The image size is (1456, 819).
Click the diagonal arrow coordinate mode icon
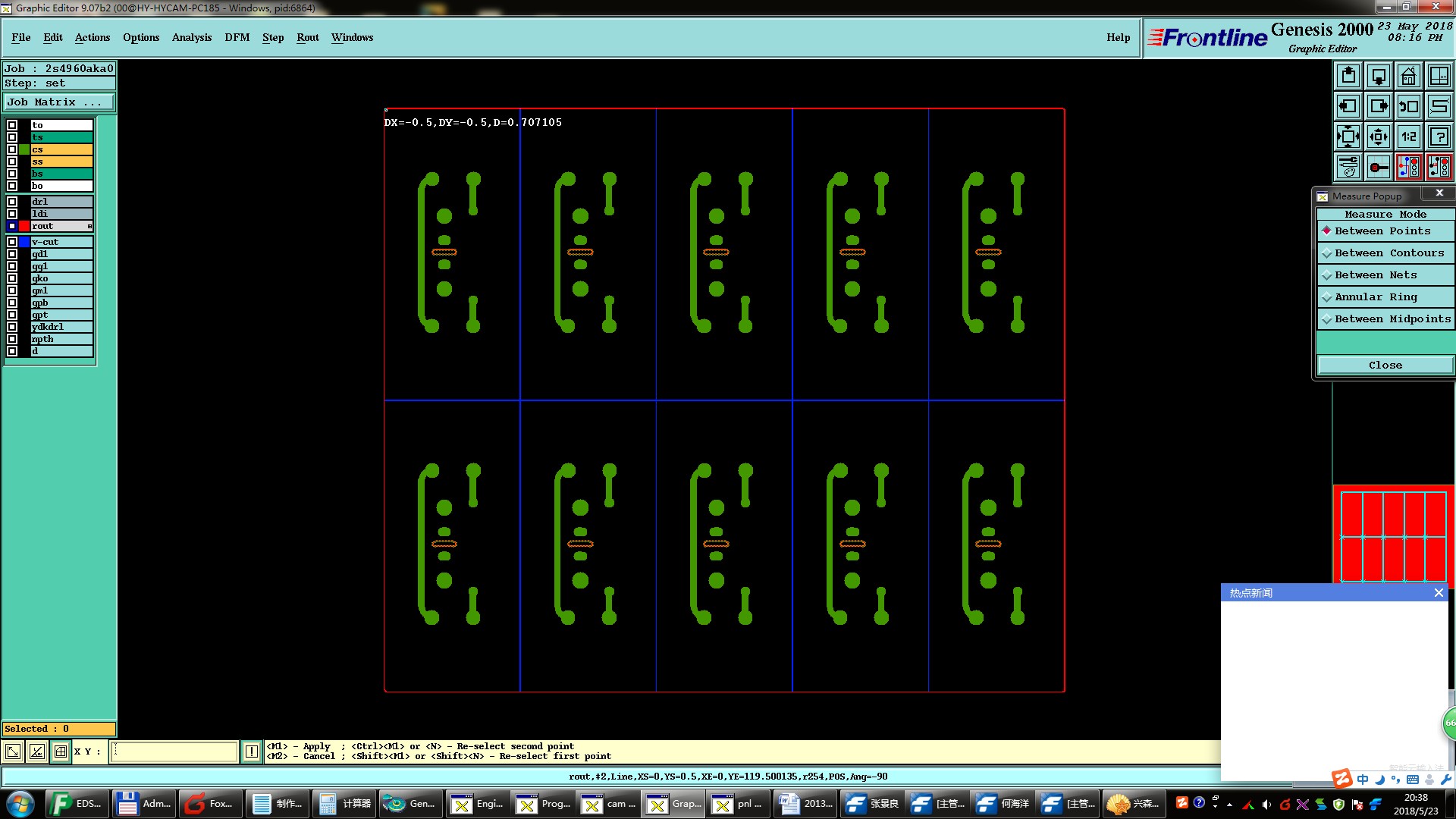tap(13, 752)
